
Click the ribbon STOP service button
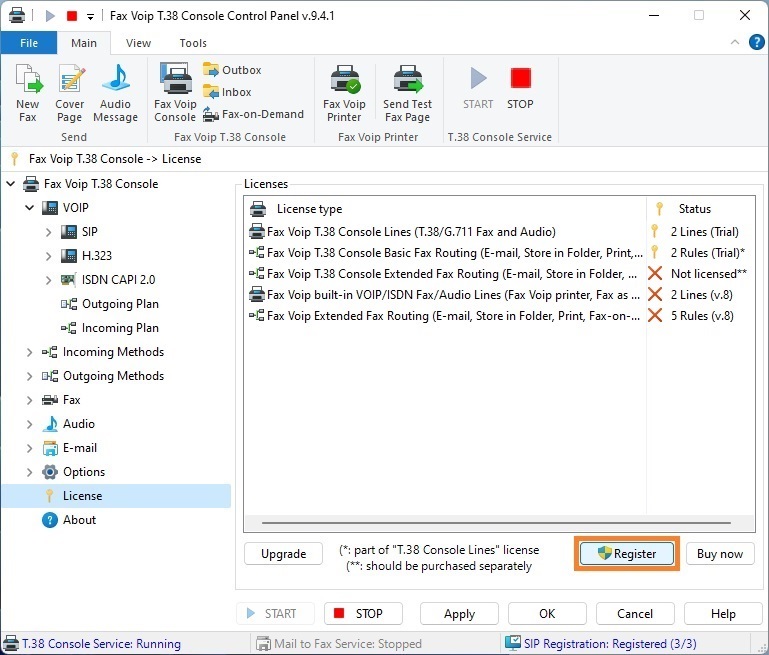520,89
